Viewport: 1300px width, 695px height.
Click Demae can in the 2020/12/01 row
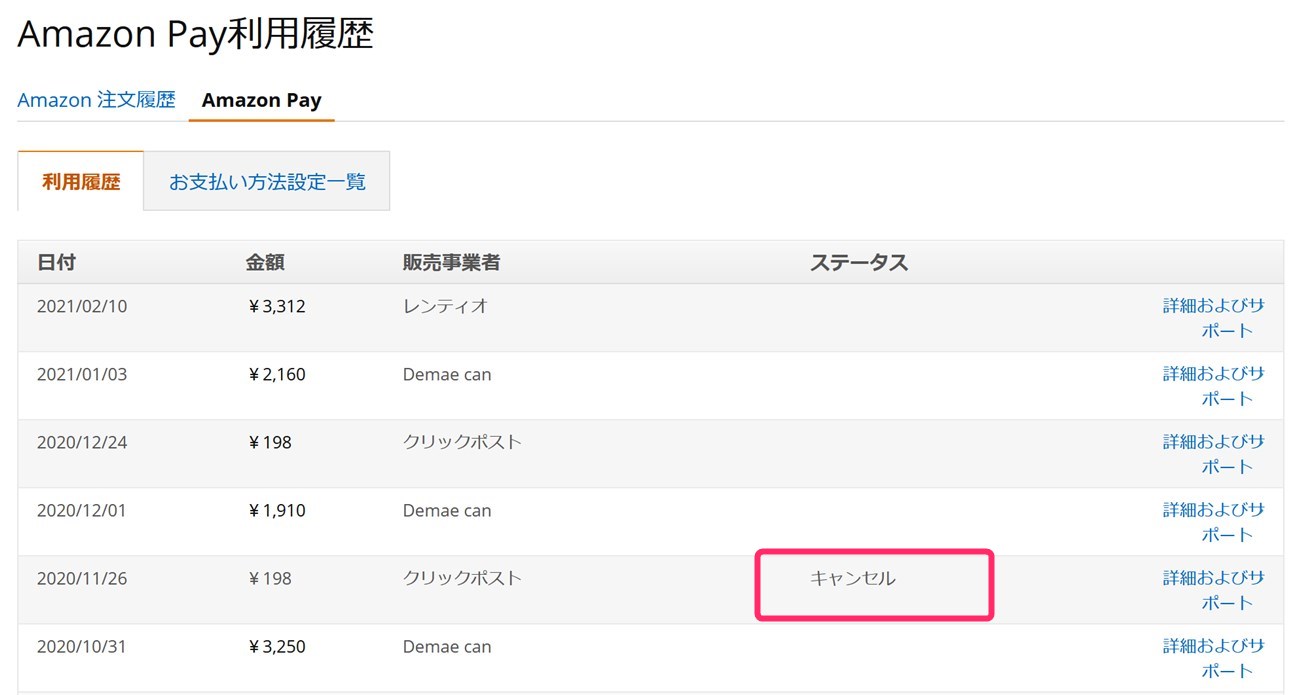coord(447,510)
